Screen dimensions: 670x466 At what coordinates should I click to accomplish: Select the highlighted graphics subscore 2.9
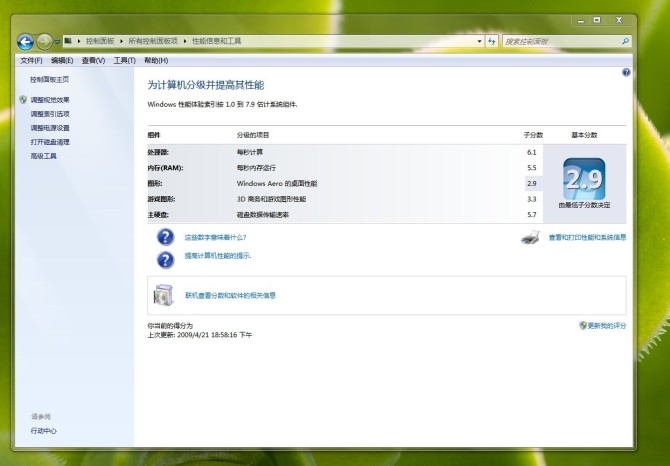[532, 184]
